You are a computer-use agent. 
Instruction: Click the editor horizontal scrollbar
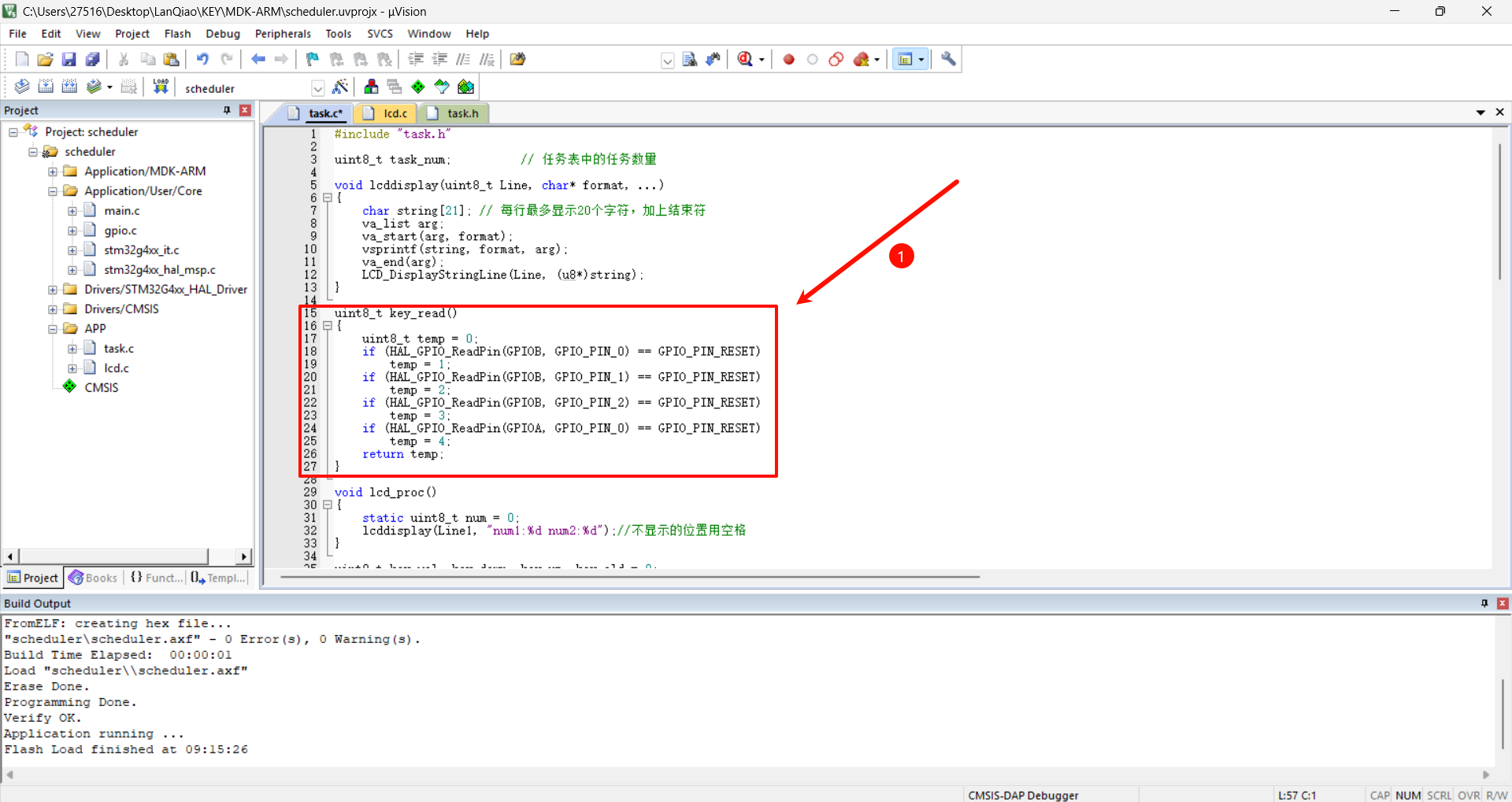pos(630,577)
